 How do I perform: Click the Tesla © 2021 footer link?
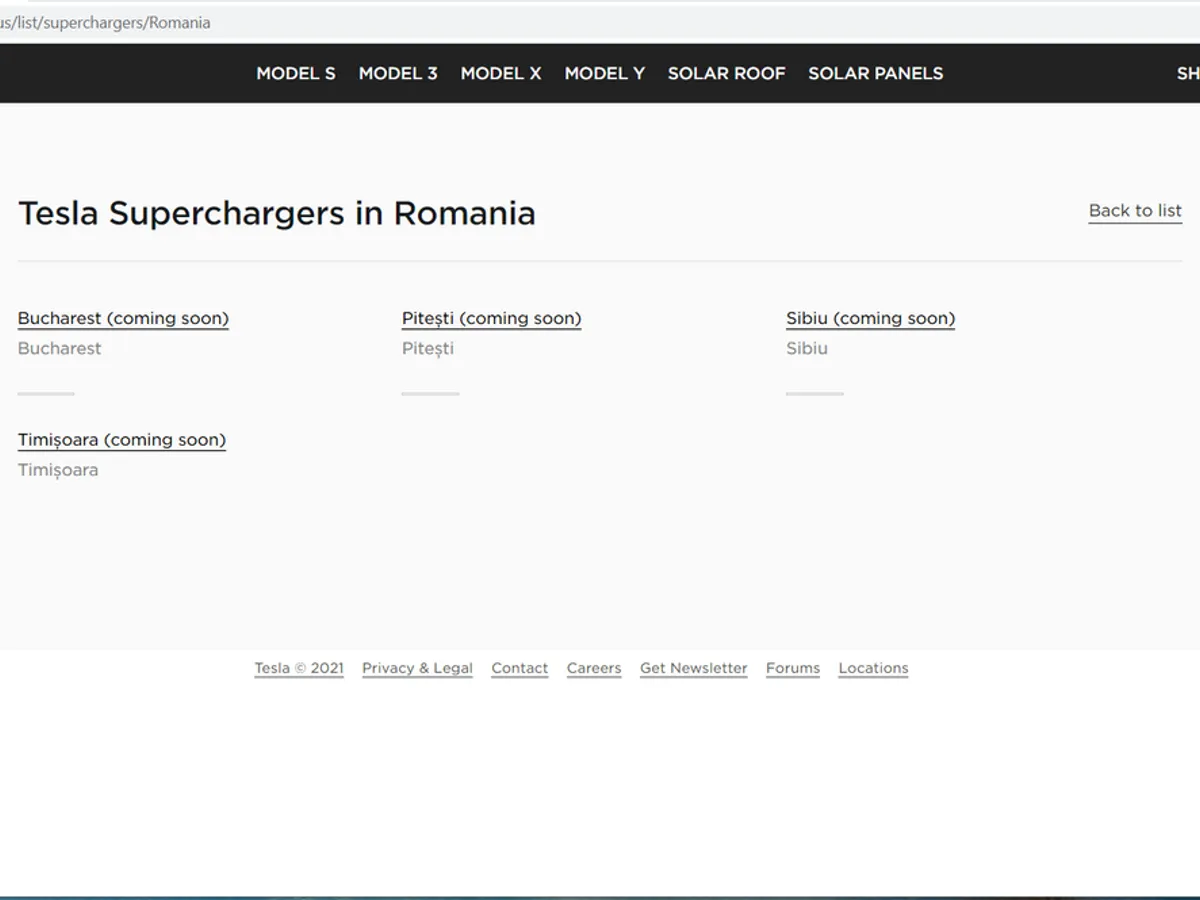coord(299,668)
